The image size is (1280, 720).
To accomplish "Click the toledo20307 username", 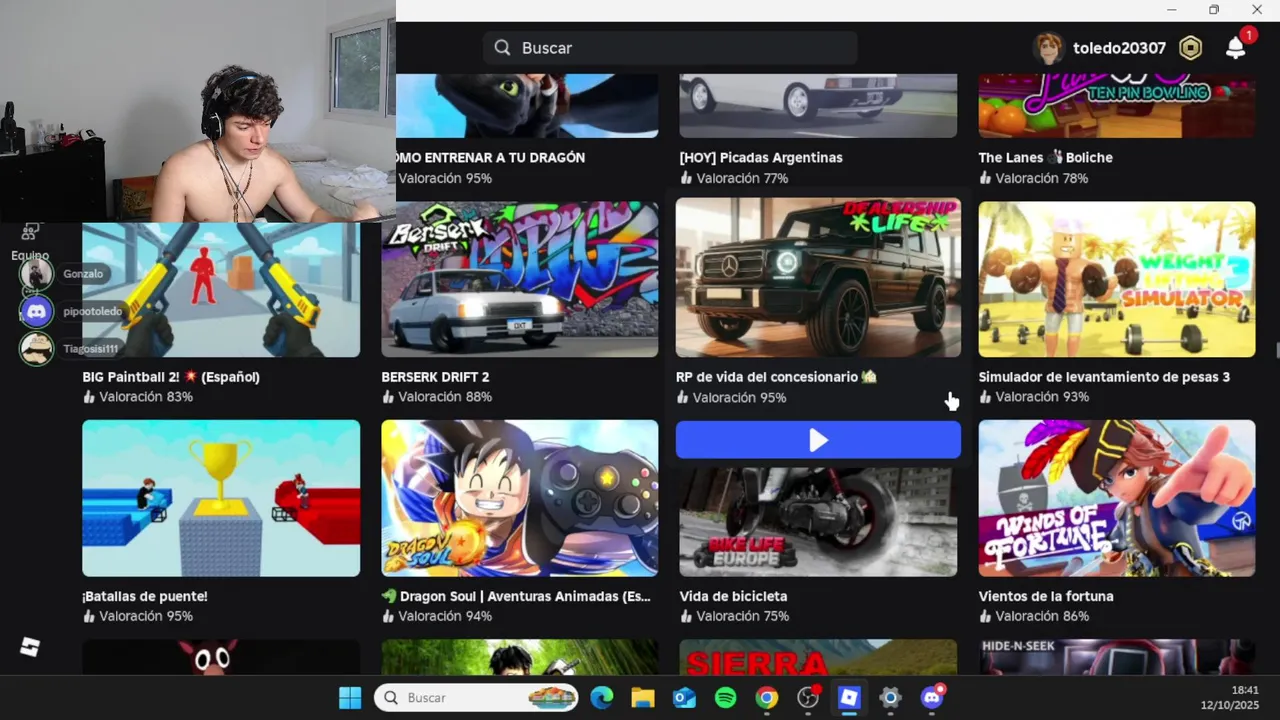I will [1119, 48].
